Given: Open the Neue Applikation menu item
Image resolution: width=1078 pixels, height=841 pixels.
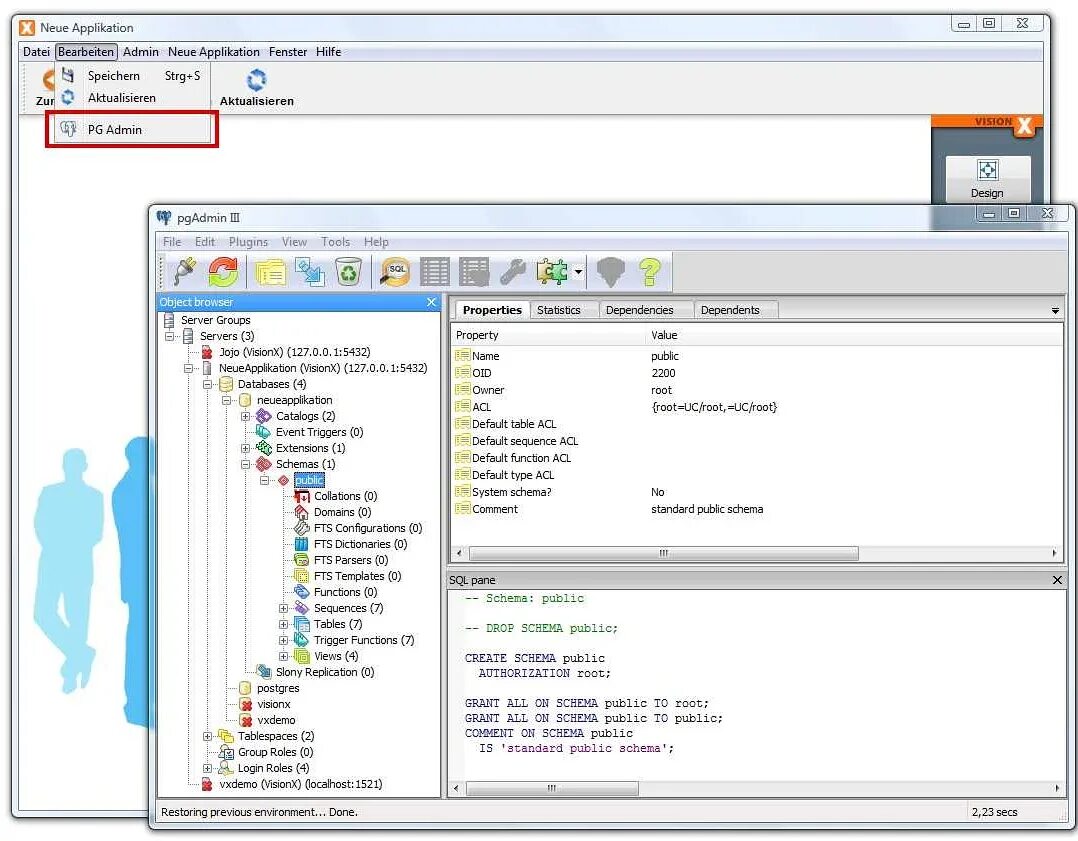Looking at the screenshot, I should click(x=214, y=52).
